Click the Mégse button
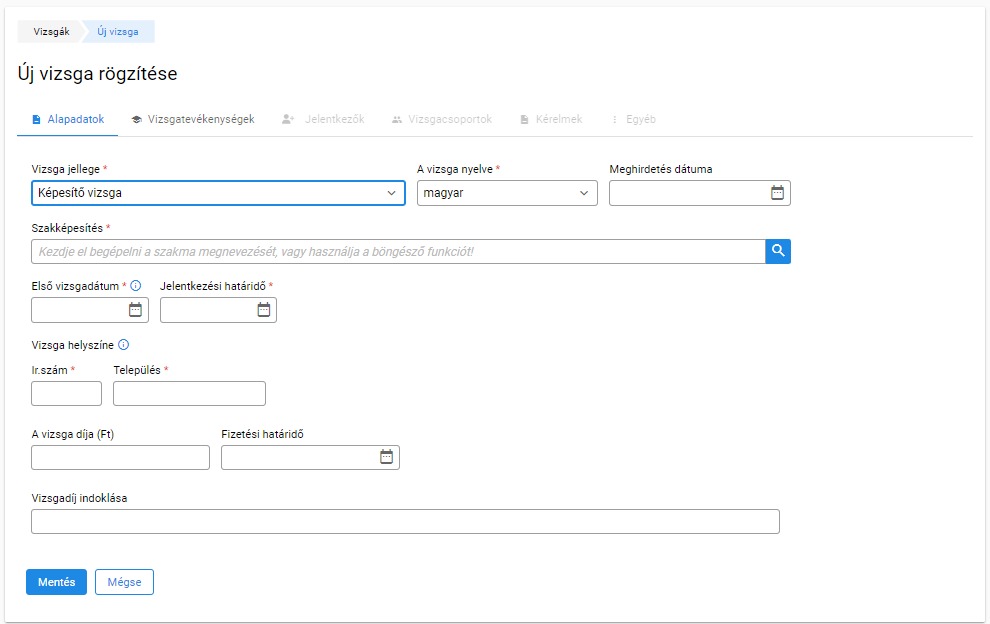Viewport: 990px width, 624px height. [124, 582]
